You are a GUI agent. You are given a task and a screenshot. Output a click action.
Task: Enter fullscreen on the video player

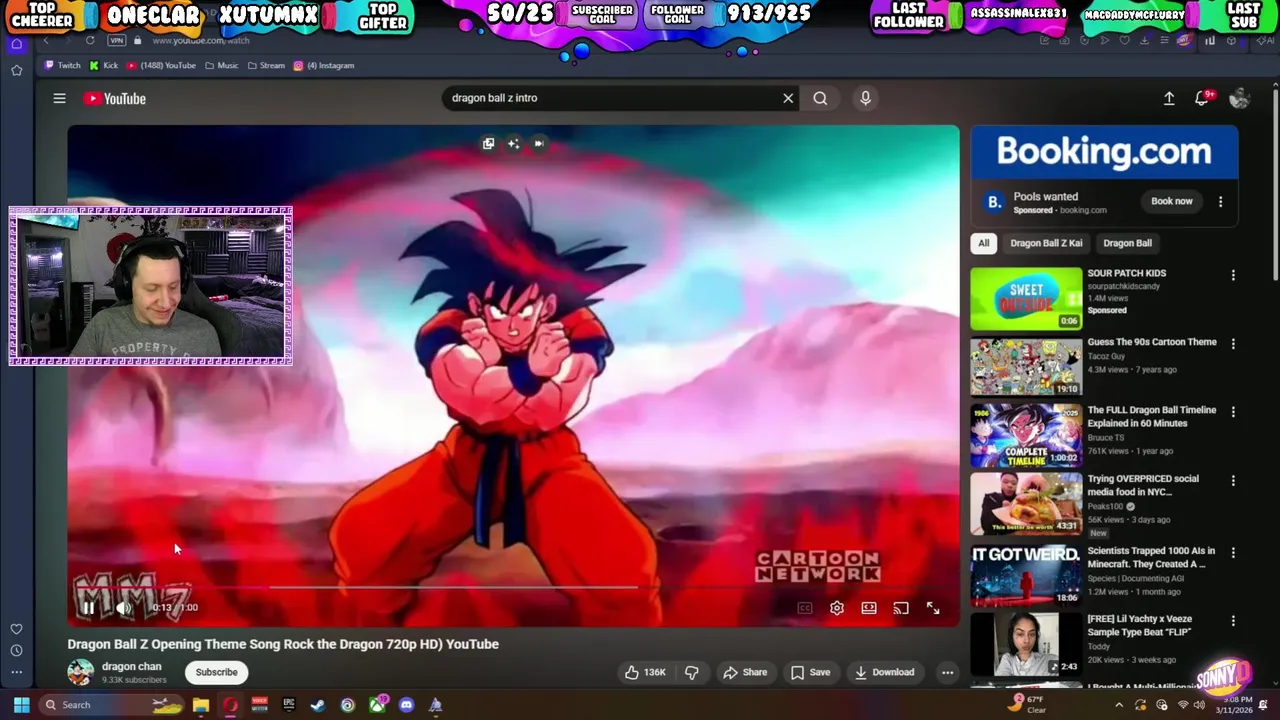click(x=933, y=608)
